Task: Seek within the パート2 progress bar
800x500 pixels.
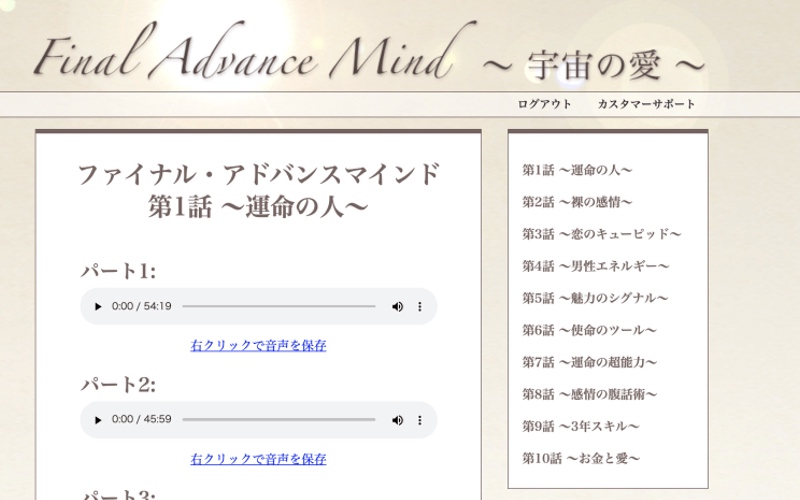Action: (279, 420)
